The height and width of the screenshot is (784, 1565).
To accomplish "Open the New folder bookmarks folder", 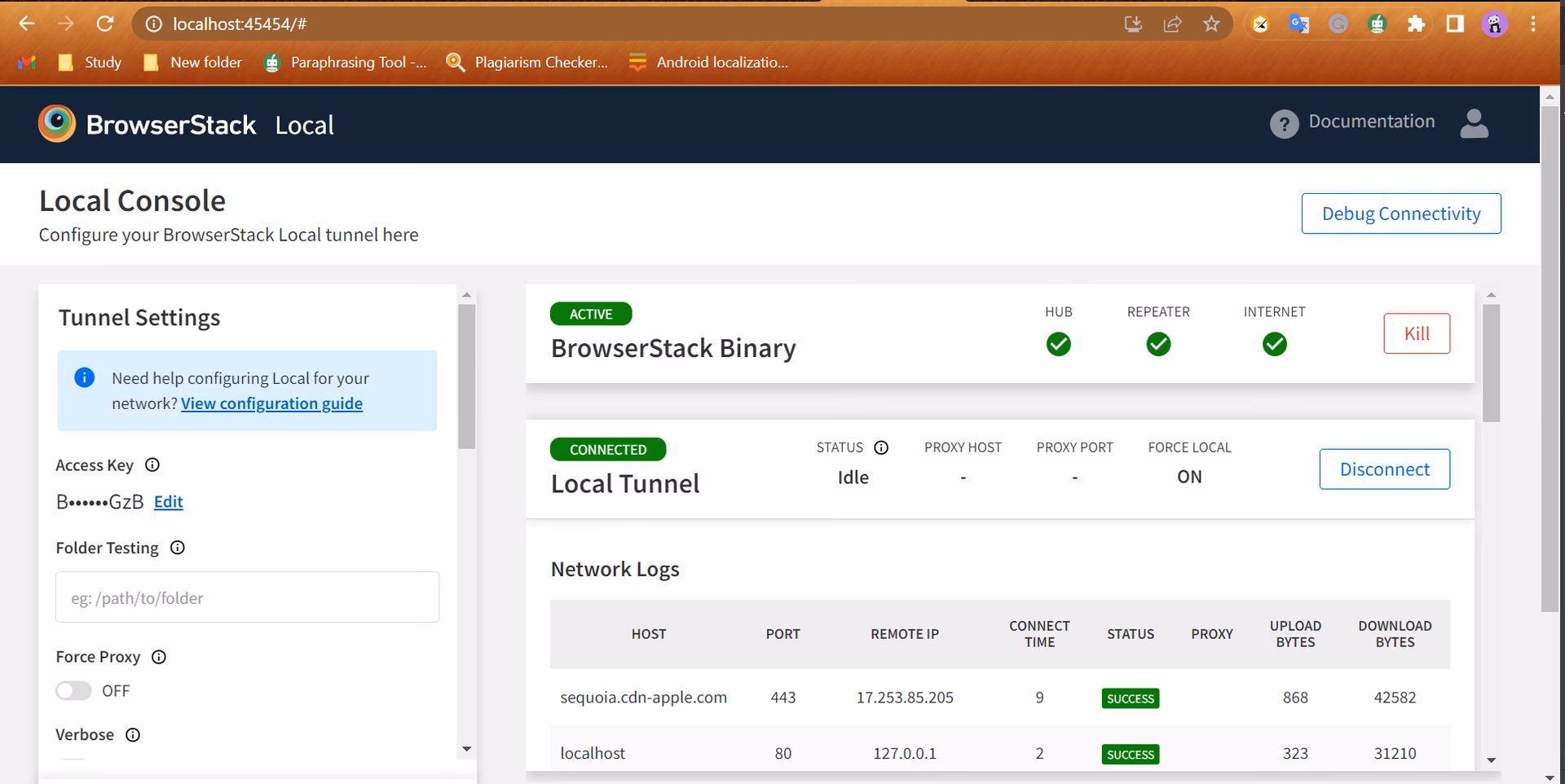I will point(192,62).
